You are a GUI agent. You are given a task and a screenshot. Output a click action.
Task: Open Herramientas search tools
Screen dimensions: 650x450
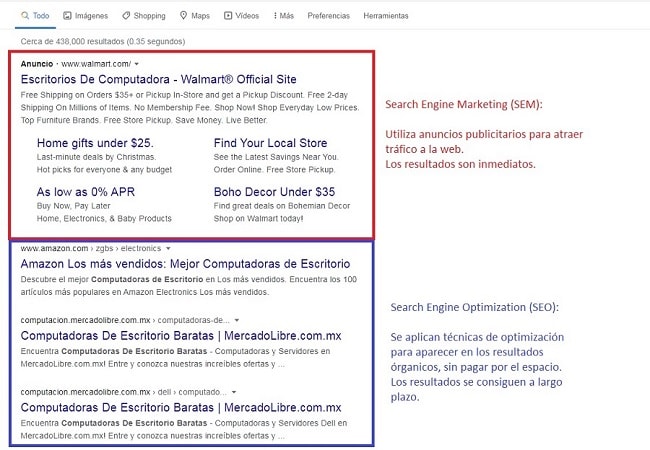tap(386, 16)
